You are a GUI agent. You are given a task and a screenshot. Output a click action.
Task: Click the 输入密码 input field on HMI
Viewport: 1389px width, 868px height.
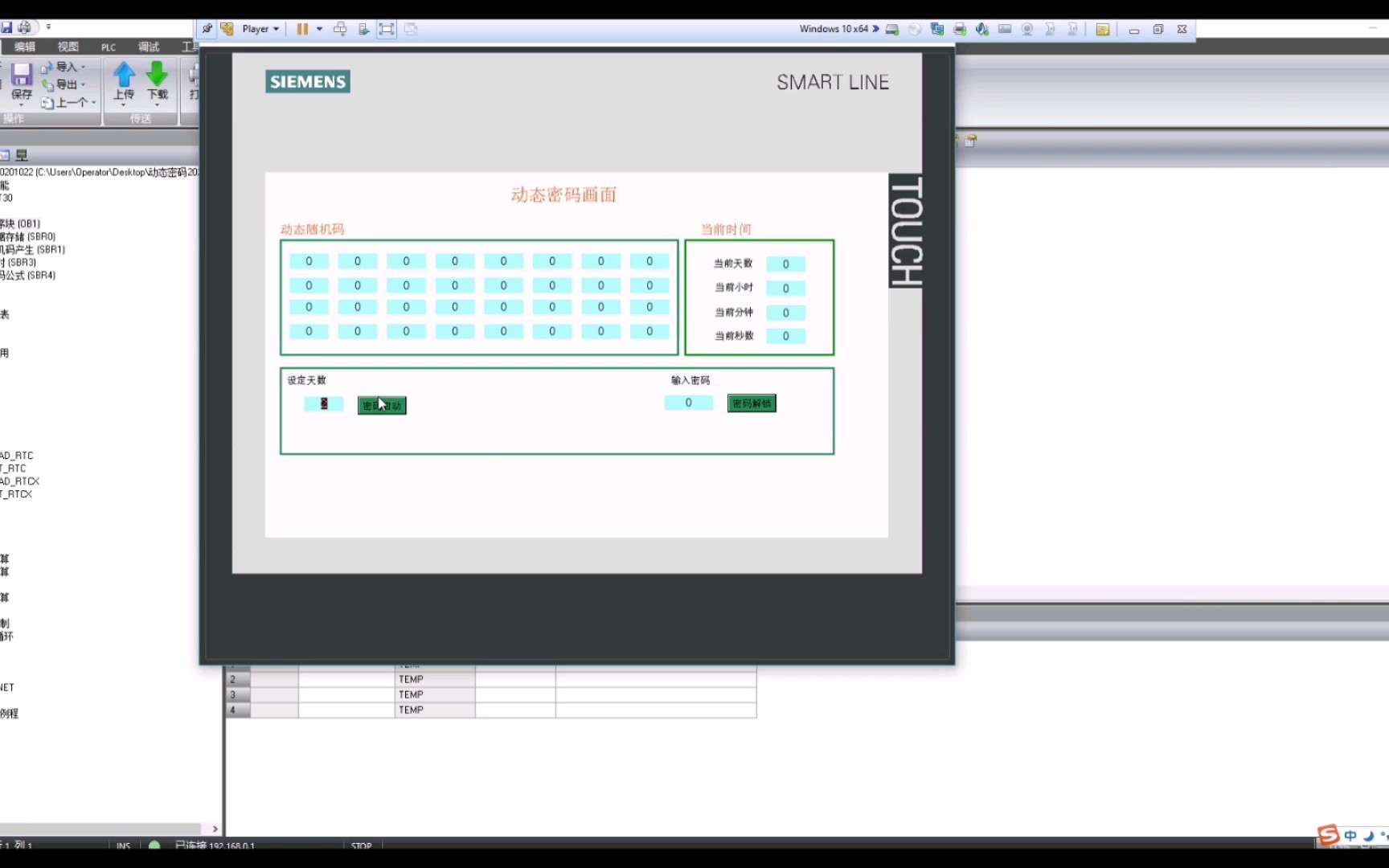click(x=688, y=403)
